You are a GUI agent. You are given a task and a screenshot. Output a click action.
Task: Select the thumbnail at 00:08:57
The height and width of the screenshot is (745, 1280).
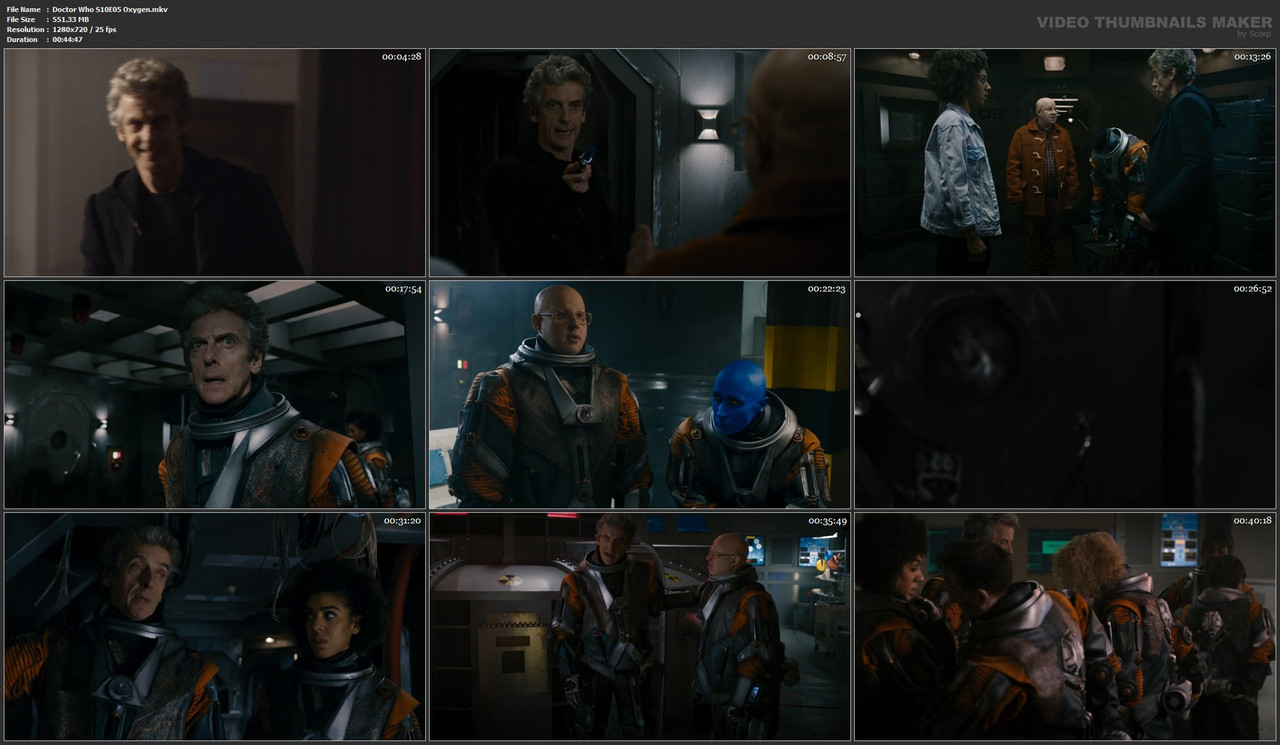coord(640,163)
